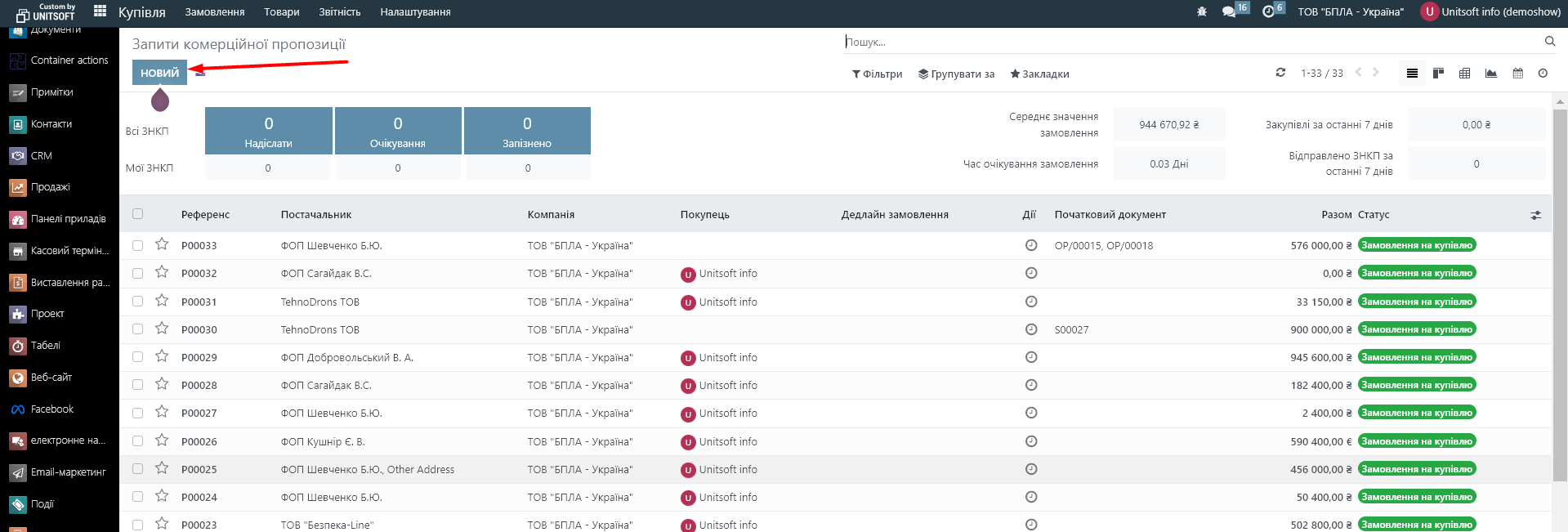
Task: Switch to kanban view
Action: pos(1439,74)
